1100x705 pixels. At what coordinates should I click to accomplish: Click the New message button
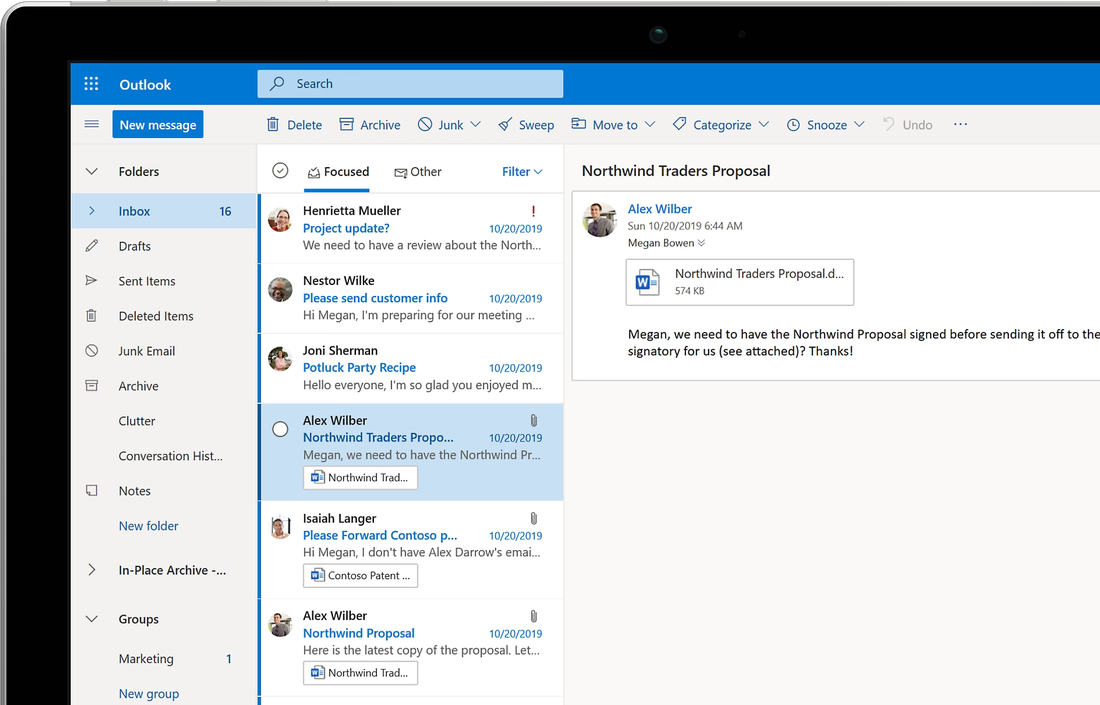[x=158, y=124]
